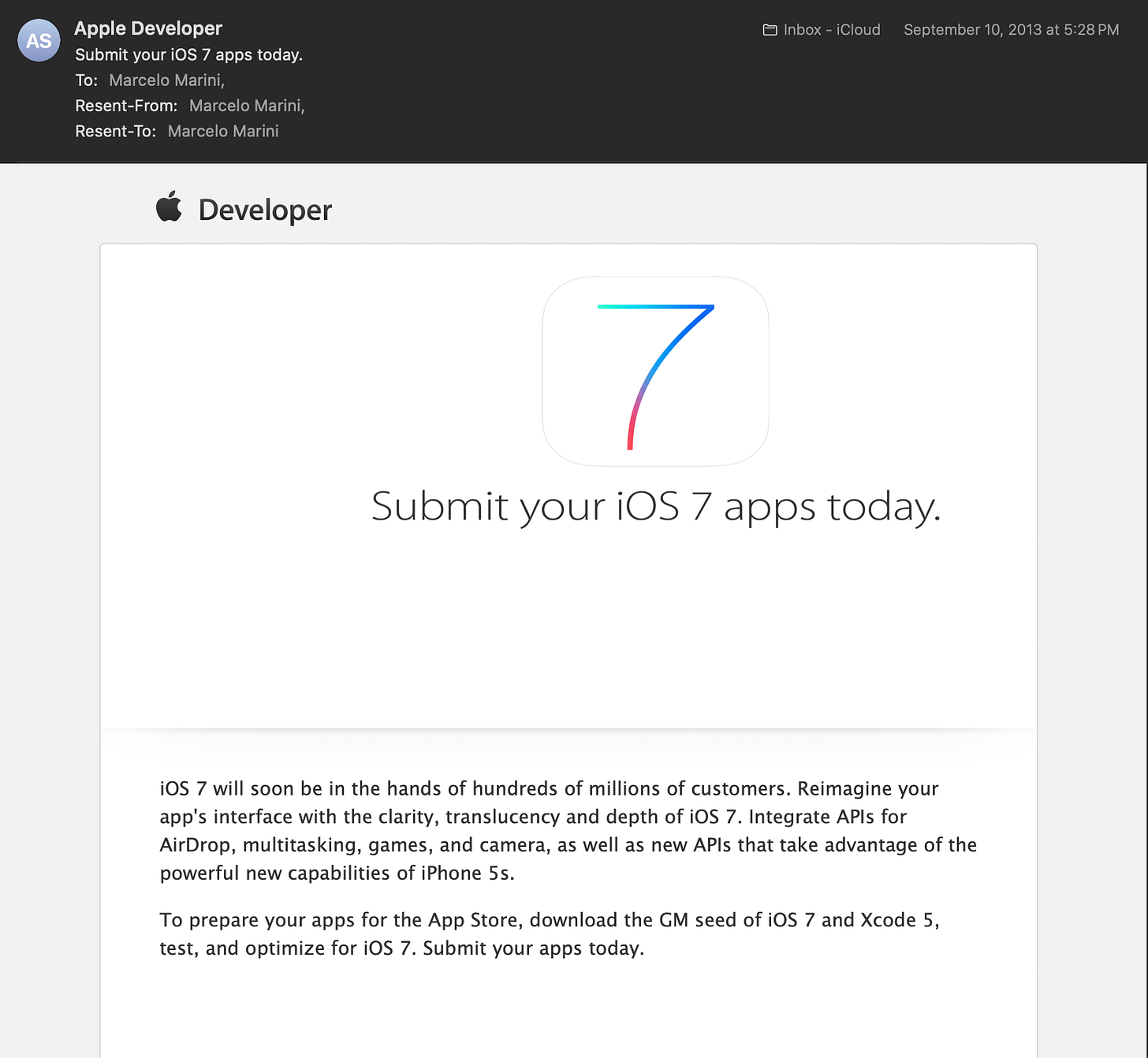This screenshot has height=1058, width=1148.
Task: Click the subject line in the message header
Action: coord(189,54)
